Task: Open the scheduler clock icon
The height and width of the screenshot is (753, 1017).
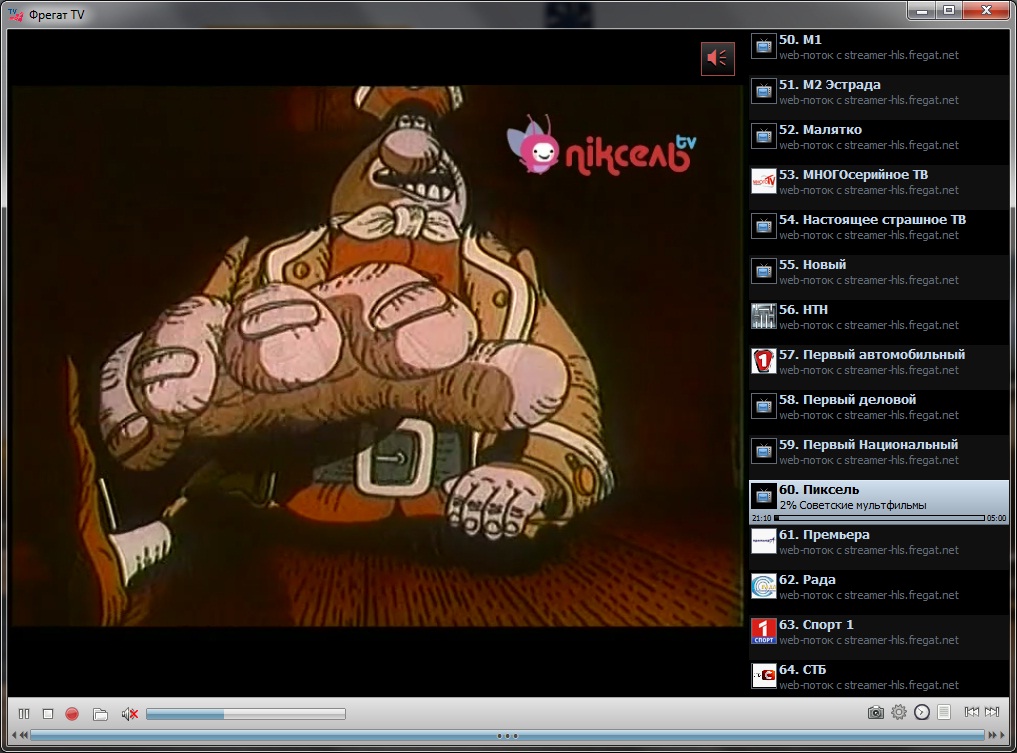Action: click(922, 712)
